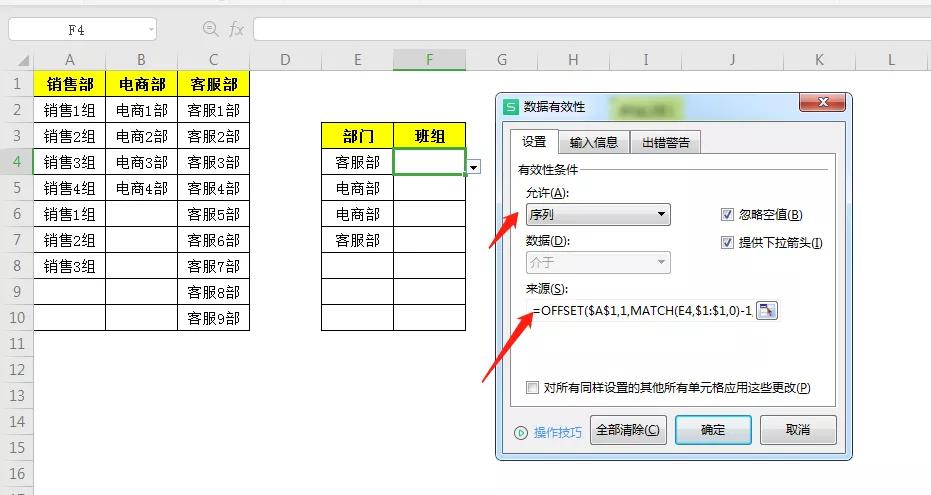The width and height of the screenshot is (931, 495).
Task: Click cell containing 客服1部
Action: (x=213, y=110)
